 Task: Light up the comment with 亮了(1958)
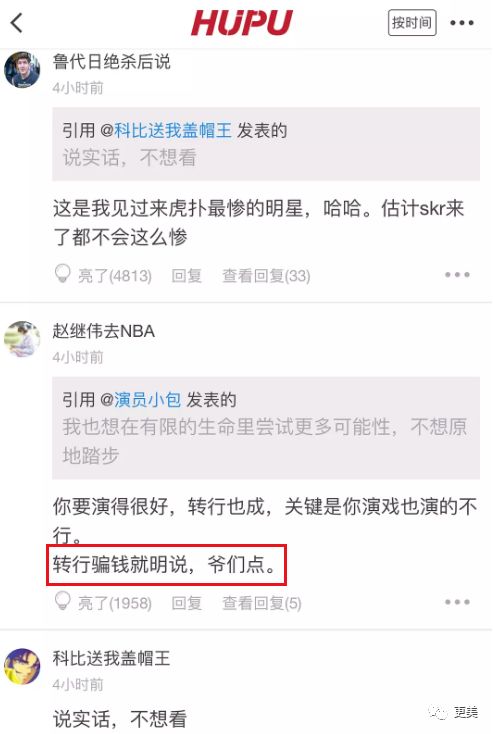[x=103, y=602]
